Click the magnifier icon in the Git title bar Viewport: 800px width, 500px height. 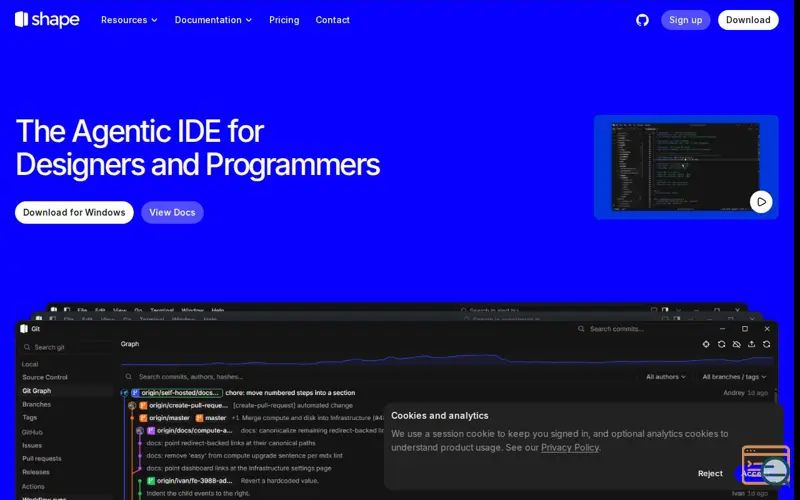click(x=581, y=329)
